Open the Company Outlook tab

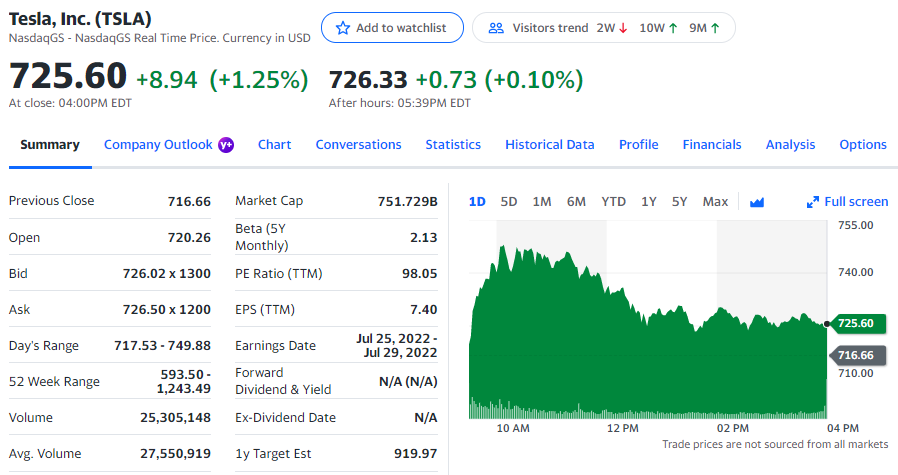(158, 145)
